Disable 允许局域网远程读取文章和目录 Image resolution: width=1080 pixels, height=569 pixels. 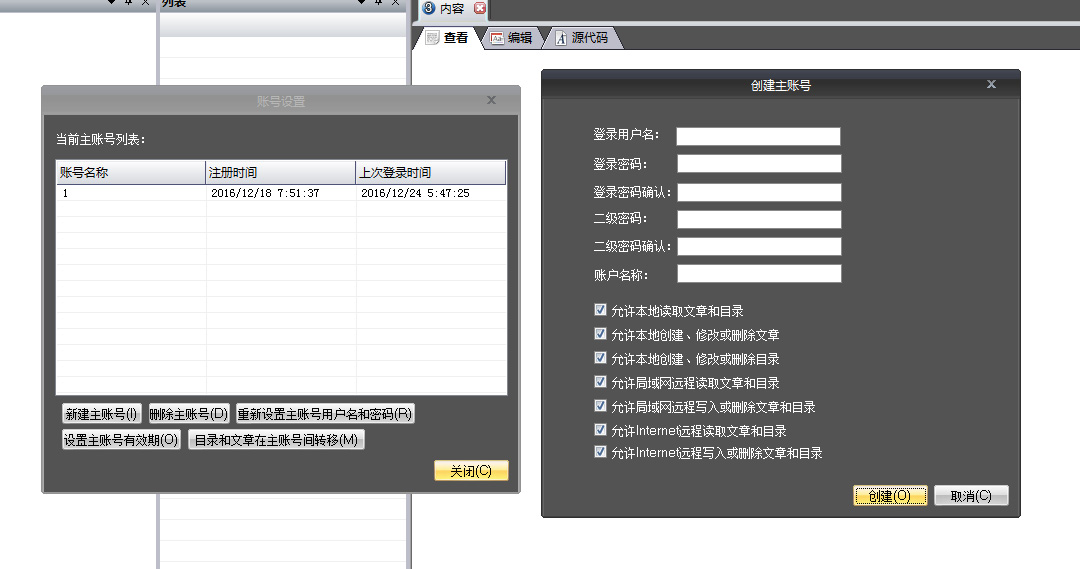pyautogui.click(x=600, y=382)
